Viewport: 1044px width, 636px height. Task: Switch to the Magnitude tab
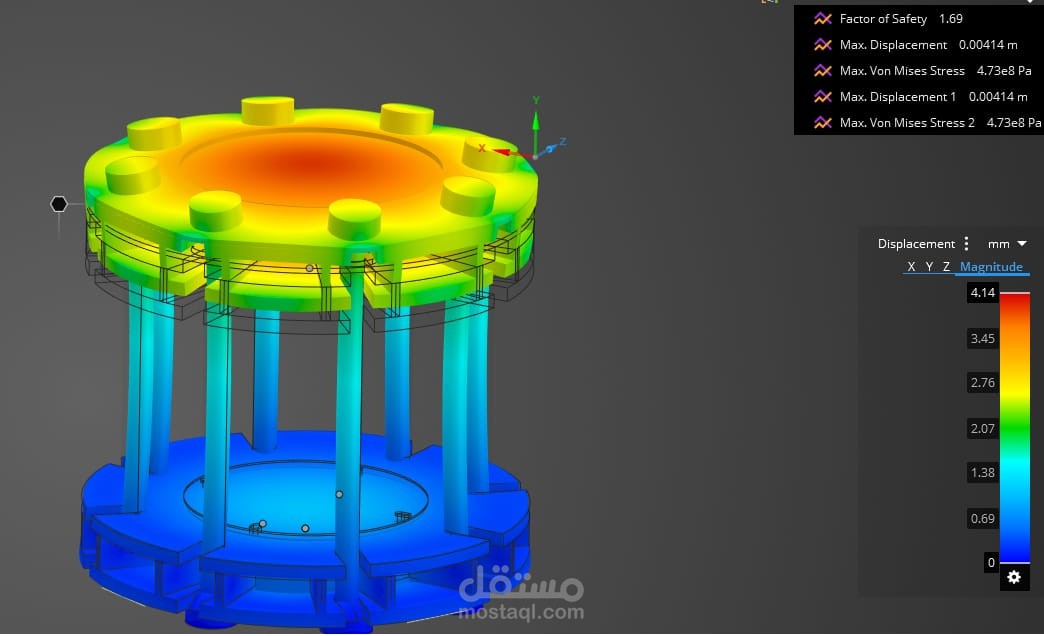click(x=991, y=266)
